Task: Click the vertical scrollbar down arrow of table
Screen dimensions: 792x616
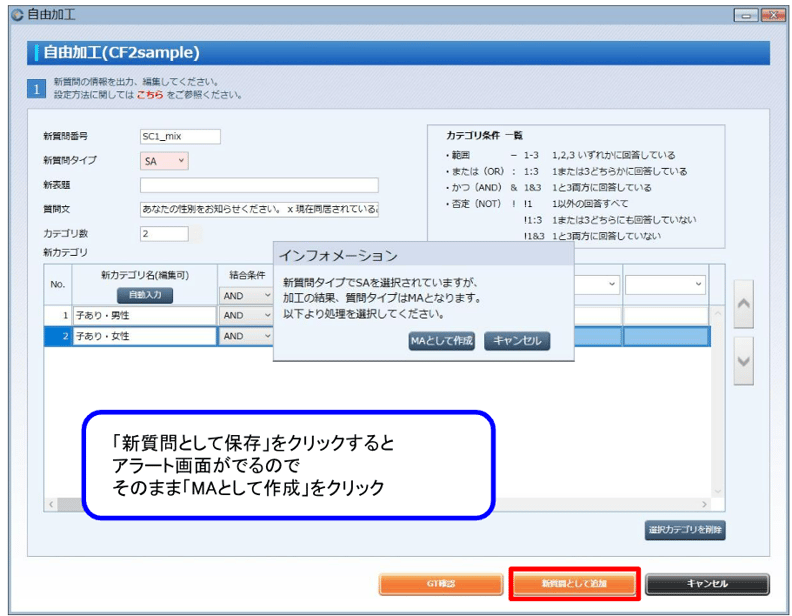Action: (718, 491)
